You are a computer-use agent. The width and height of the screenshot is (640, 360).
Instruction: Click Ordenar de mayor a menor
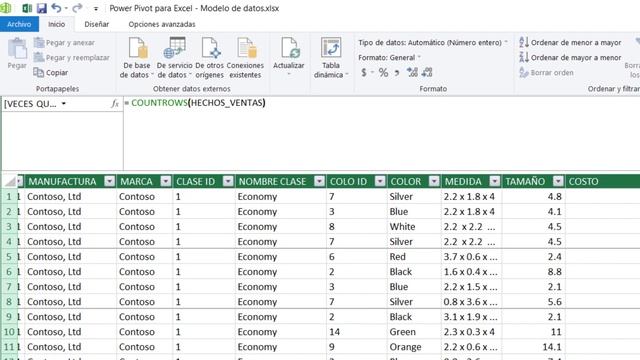pos(570,58)
